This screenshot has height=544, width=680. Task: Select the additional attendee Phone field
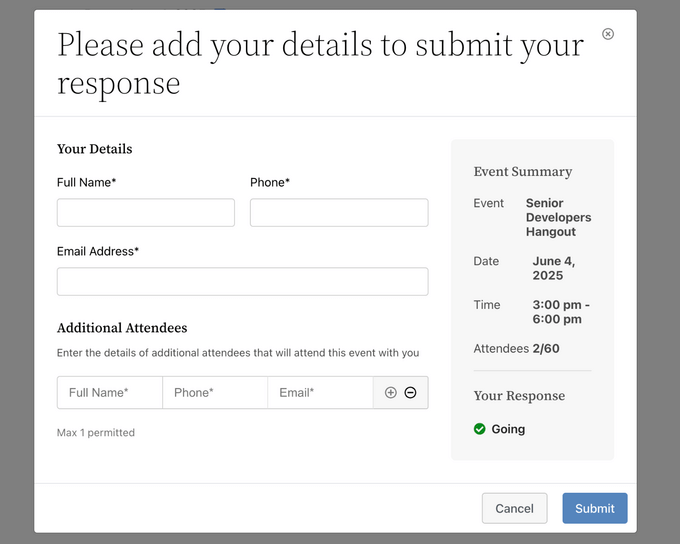[x=215, y=393]
